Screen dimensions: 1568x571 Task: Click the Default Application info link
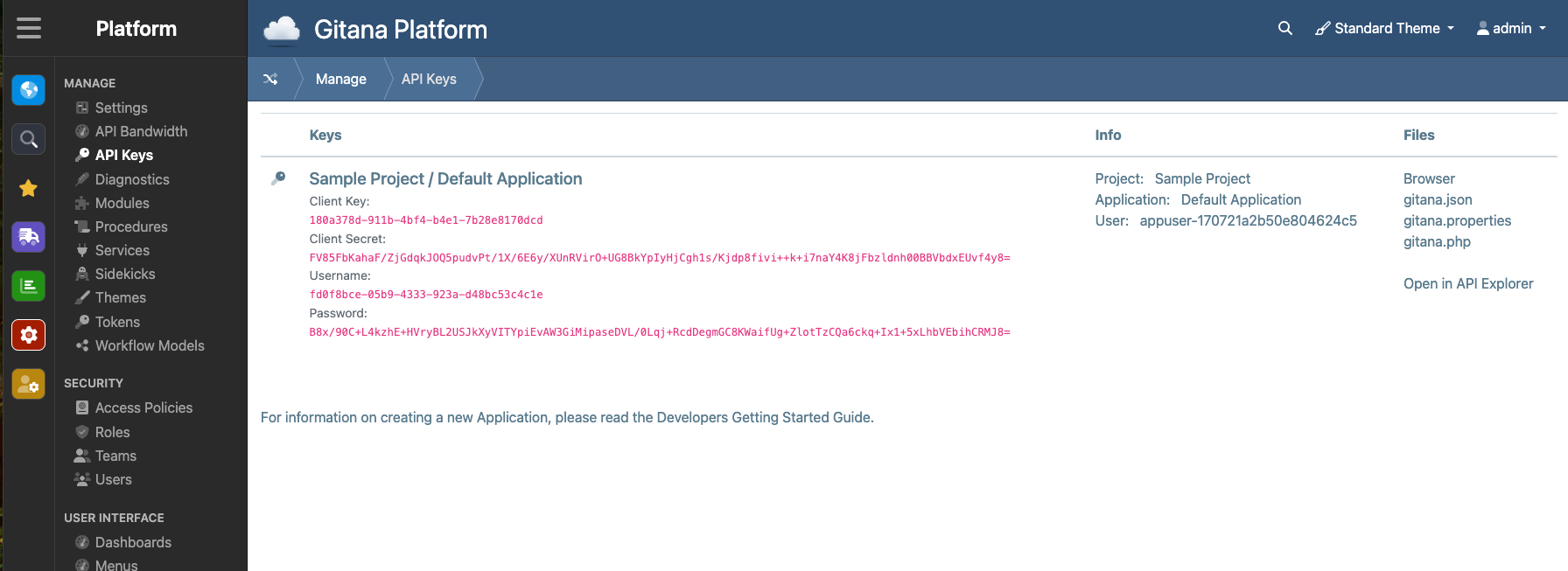[x=1241, y=199]
